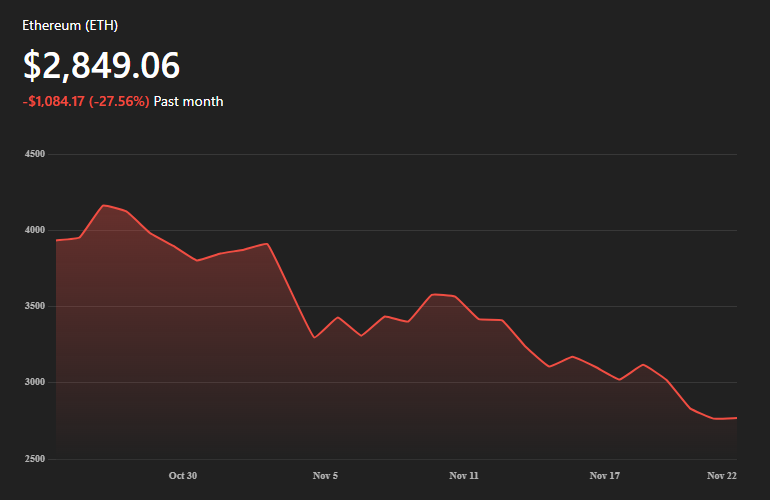Screen dimensions: 770x500
Task: Select the 2500 y-axis label
Action: [x=35, y=459]
